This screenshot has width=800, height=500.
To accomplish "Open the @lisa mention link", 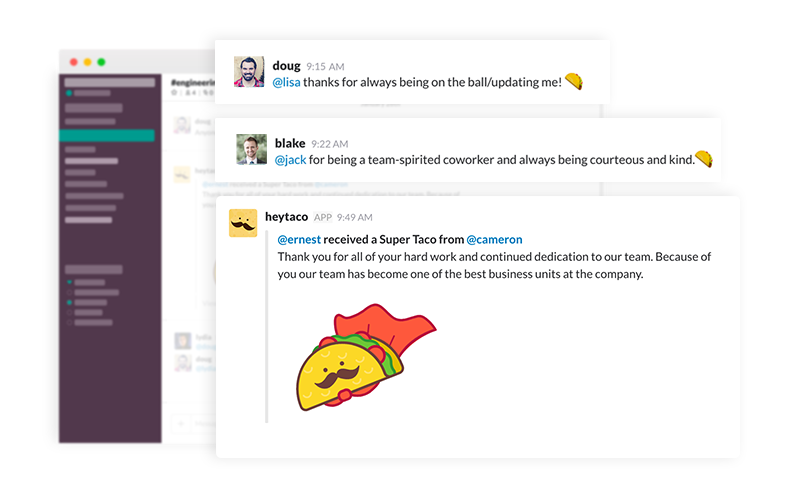I will coord(286,82).
